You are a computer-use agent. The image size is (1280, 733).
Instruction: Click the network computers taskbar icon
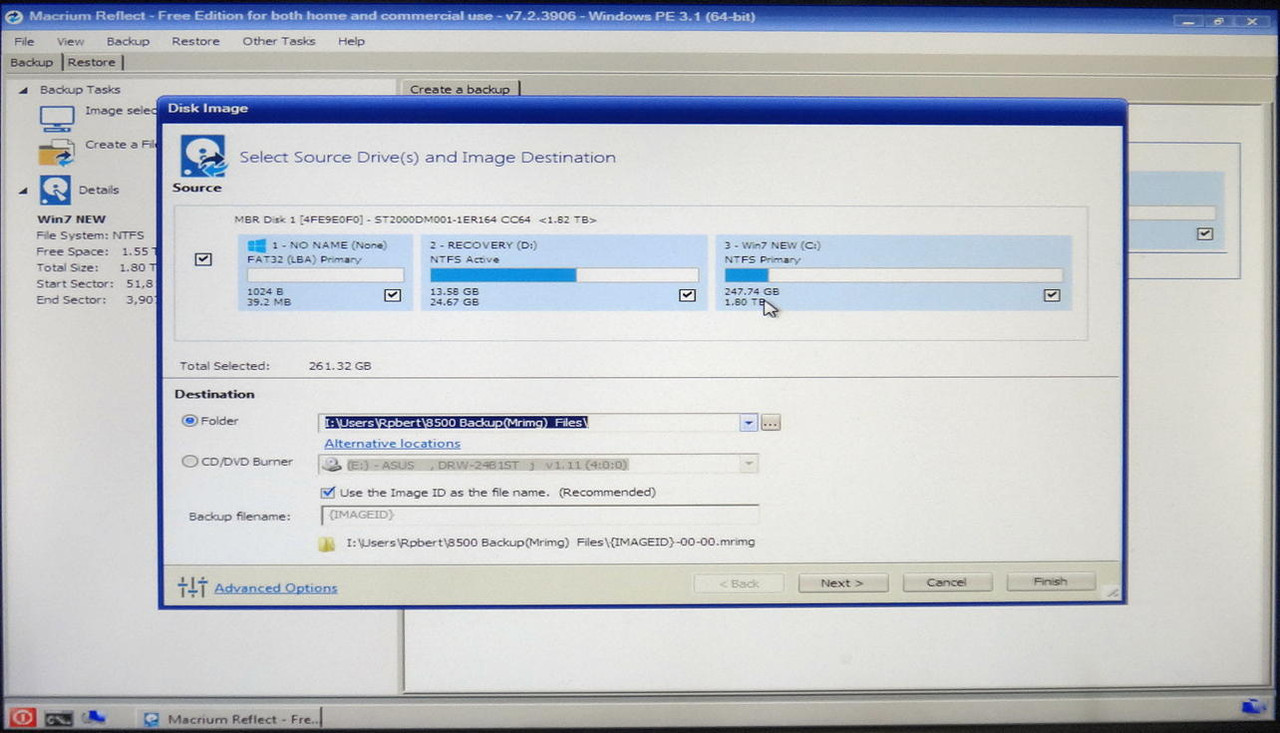pos(94,717)
